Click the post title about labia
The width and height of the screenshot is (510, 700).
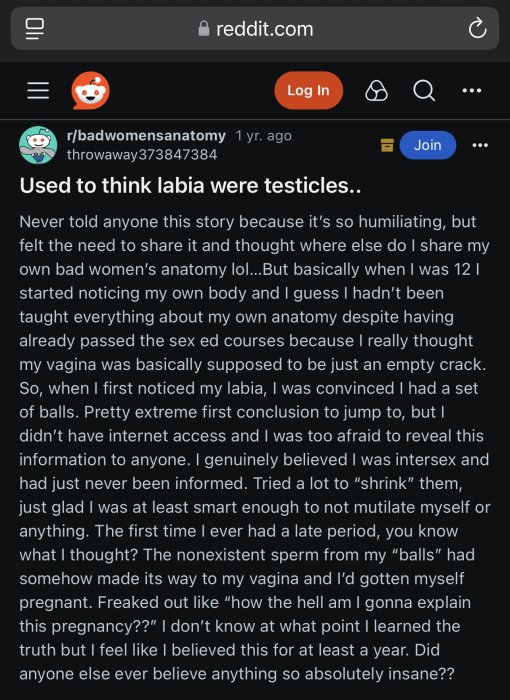point(190,185)
